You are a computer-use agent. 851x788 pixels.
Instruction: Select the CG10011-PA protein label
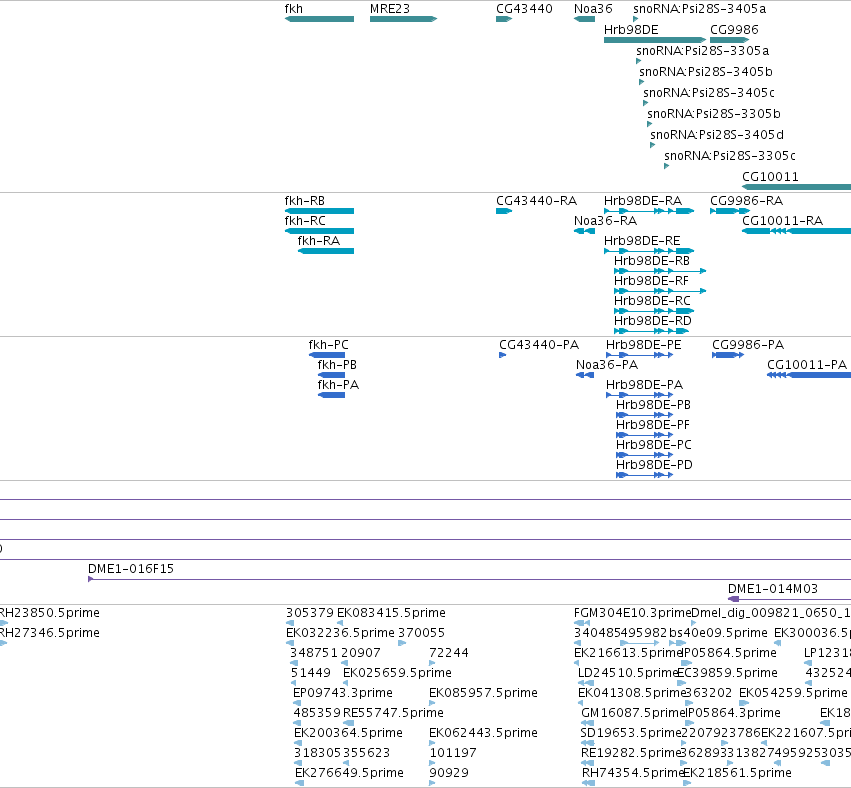[x=807, y=365]
